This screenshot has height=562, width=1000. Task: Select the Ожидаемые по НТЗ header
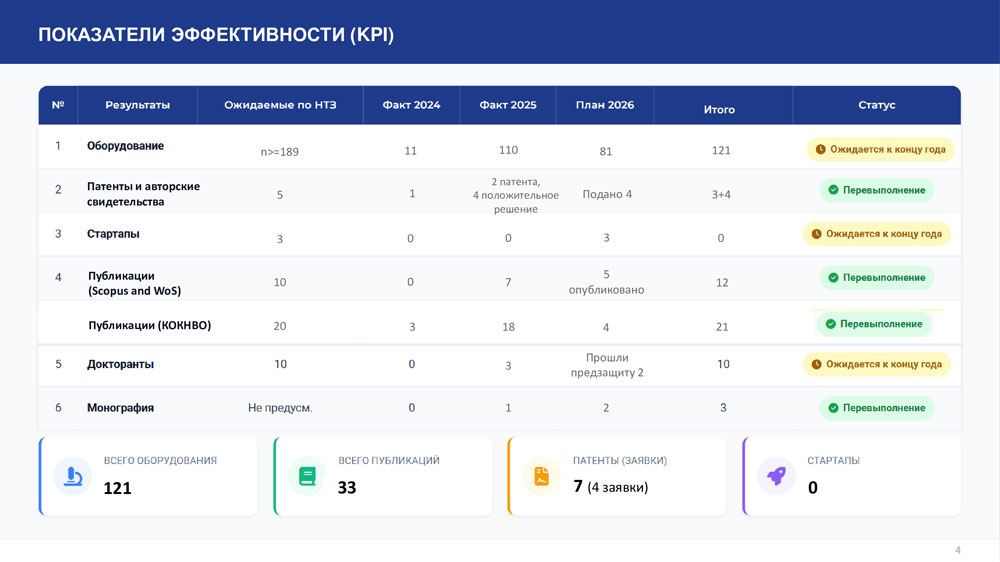pyautogui.click(x=279, y=105)
